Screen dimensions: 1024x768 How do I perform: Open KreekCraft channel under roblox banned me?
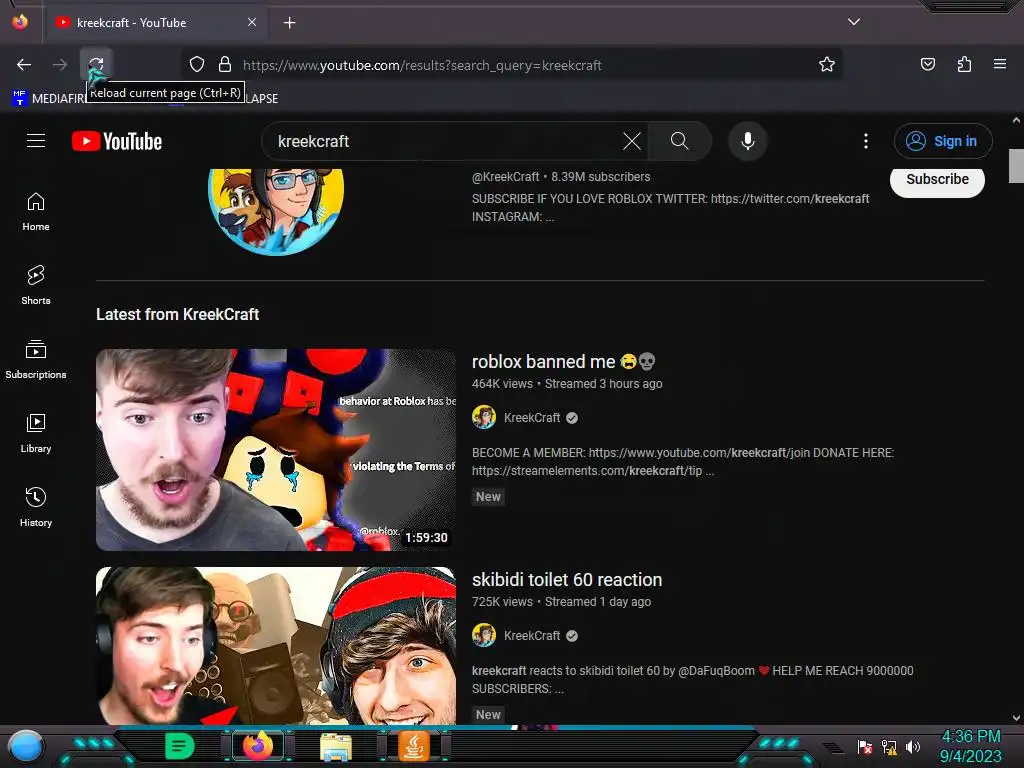coord(532,418)
